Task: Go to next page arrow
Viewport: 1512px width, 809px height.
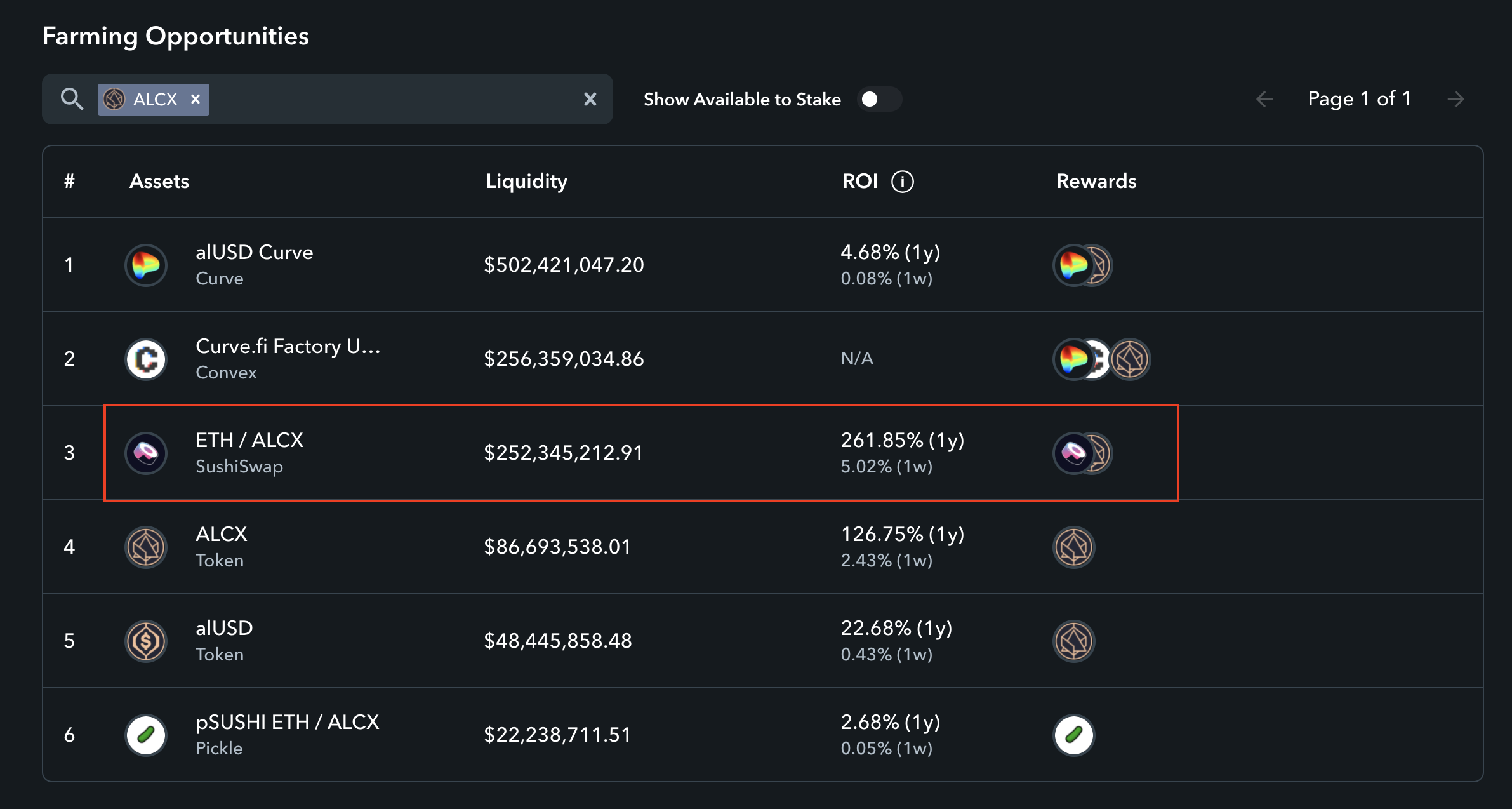Action: tap(1456, 99)
